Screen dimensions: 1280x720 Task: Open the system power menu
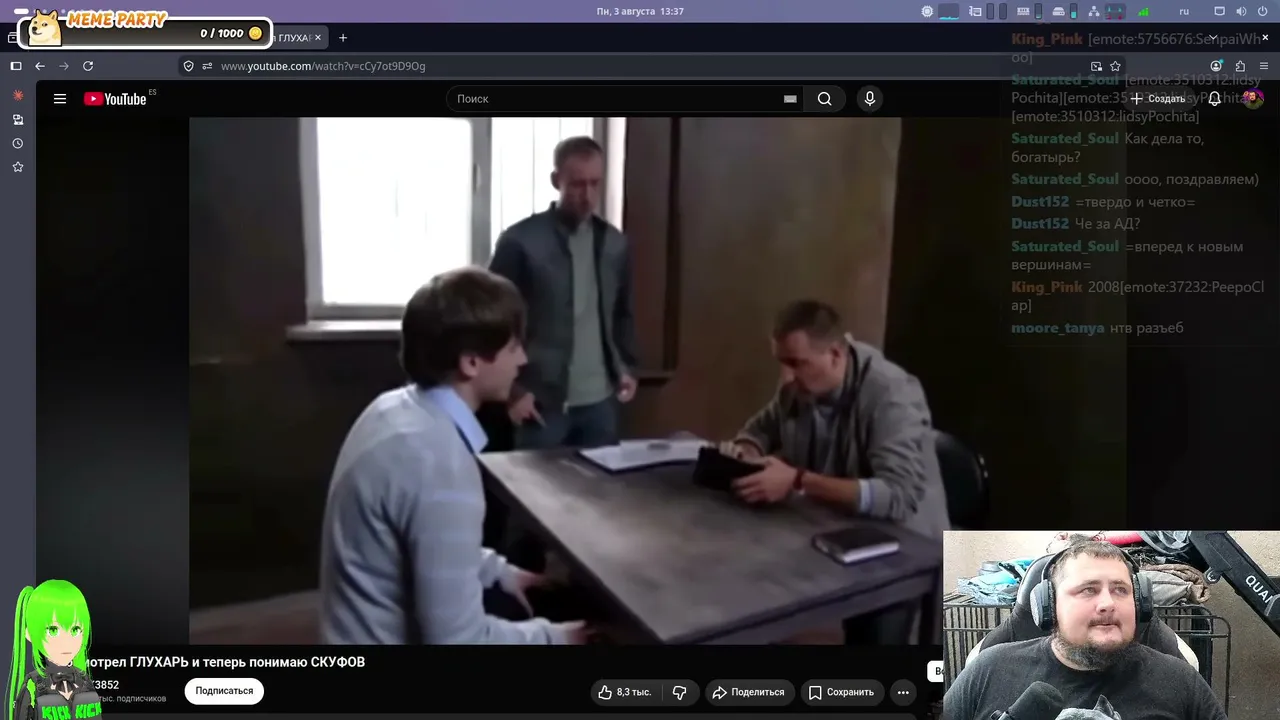tap(1263, 11)
